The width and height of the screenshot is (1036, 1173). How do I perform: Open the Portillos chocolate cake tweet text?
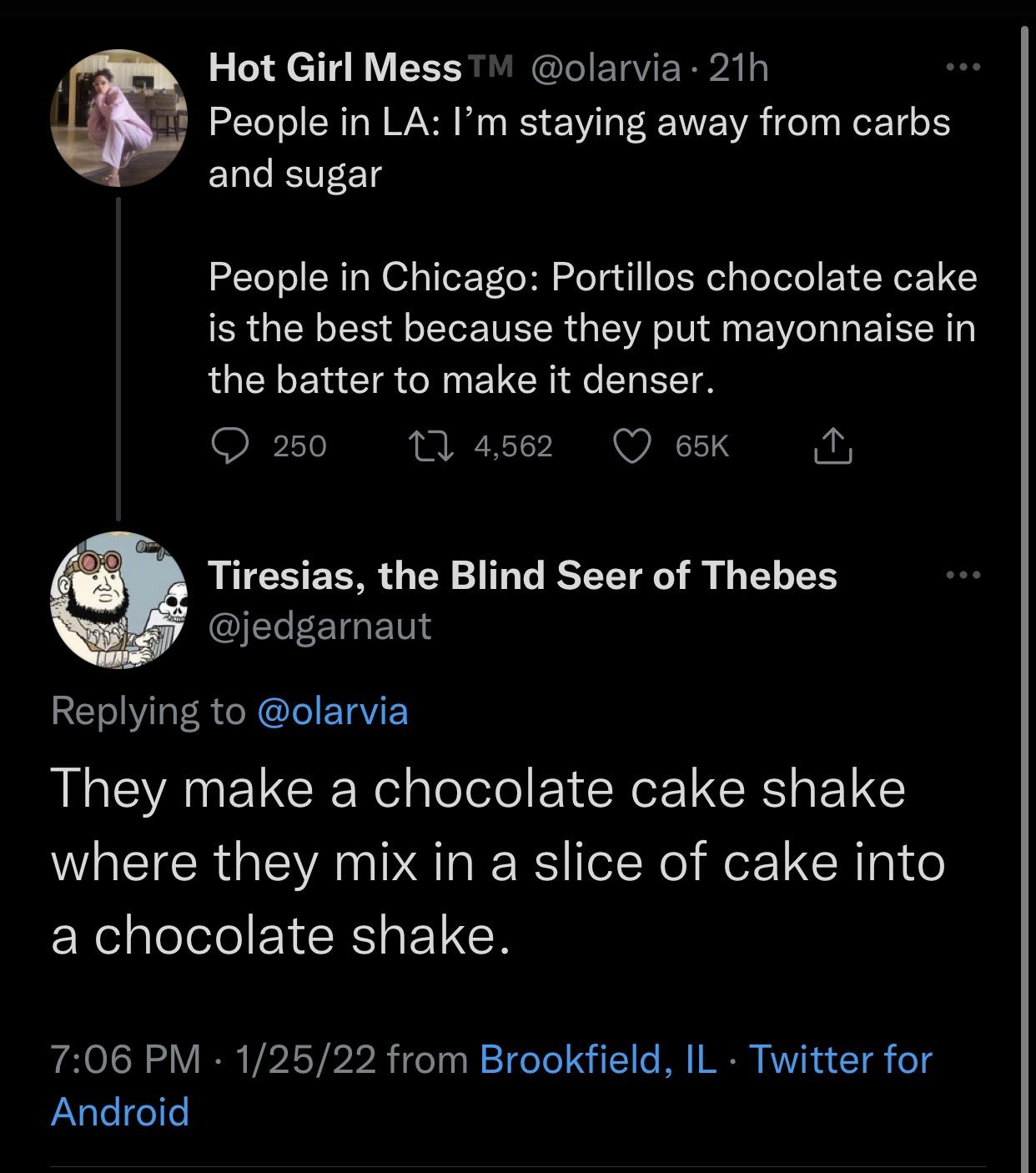coord(591,329)
